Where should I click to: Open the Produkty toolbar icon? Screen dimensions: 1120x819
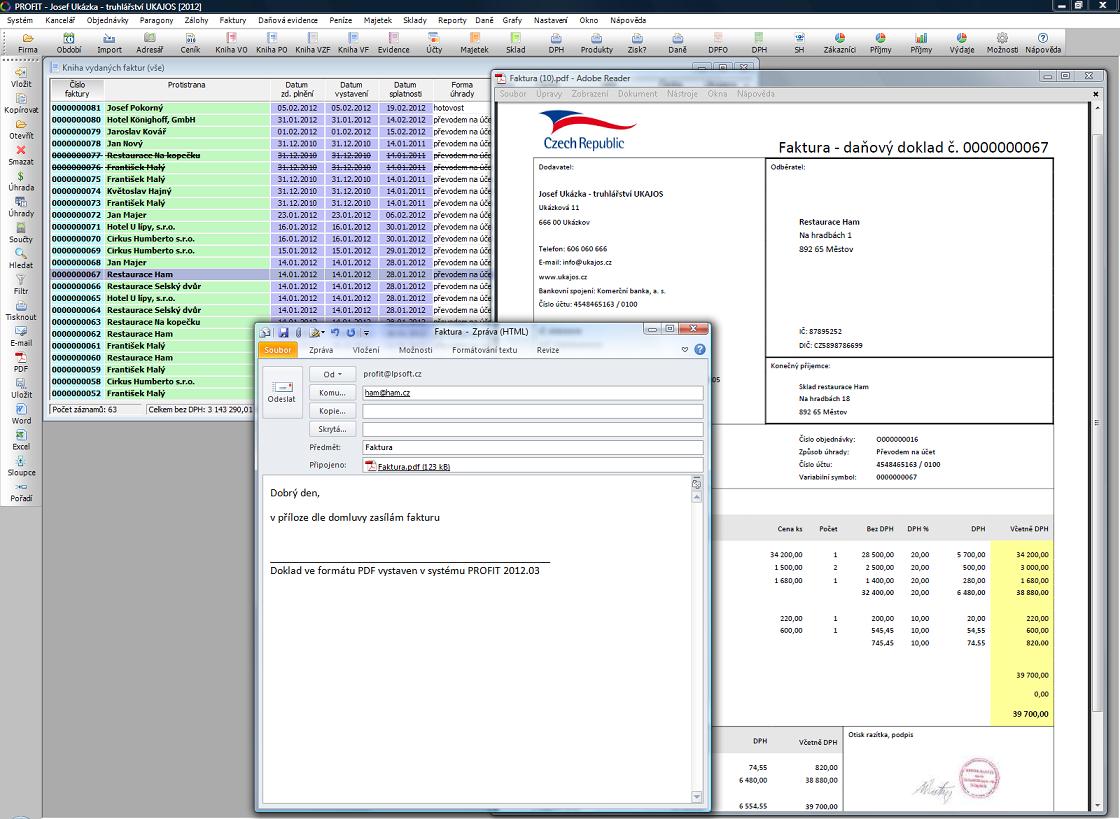coord(596,43)
